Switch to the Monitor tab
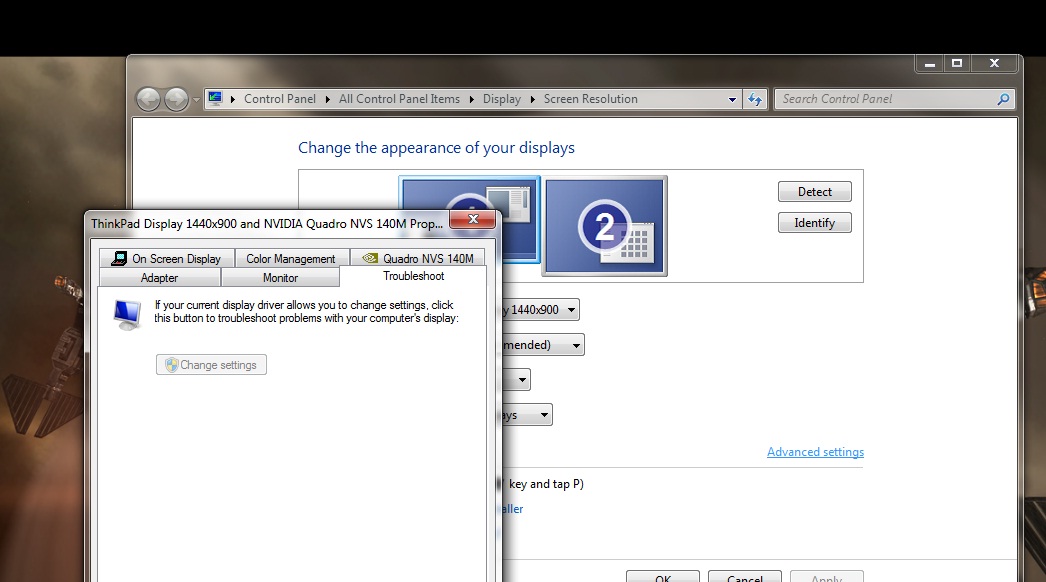The image size is (1046, 582). pyautogui.click(x=280, y=278)
